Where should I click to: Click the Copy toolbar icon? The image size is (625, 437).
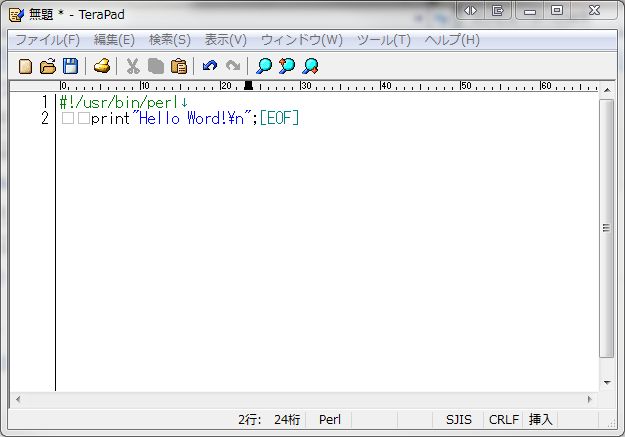(155, 66)
